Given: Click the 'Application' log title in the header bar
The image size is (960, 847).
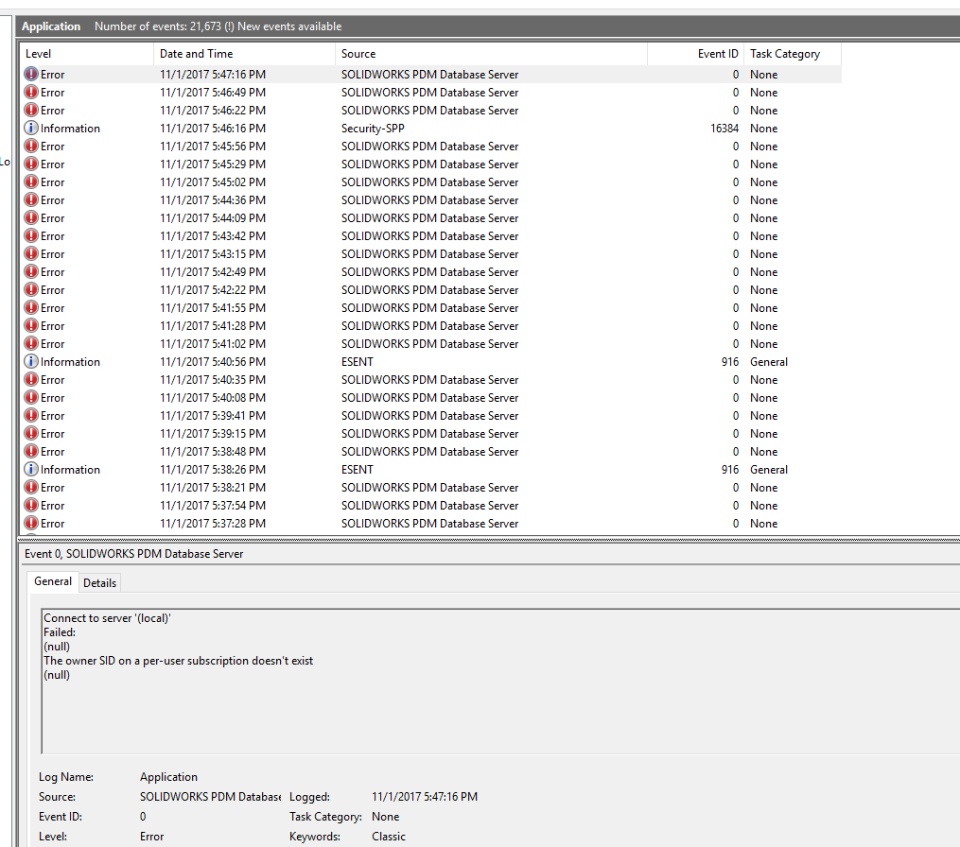Looking at the screenshot, I should coord(51,26).
